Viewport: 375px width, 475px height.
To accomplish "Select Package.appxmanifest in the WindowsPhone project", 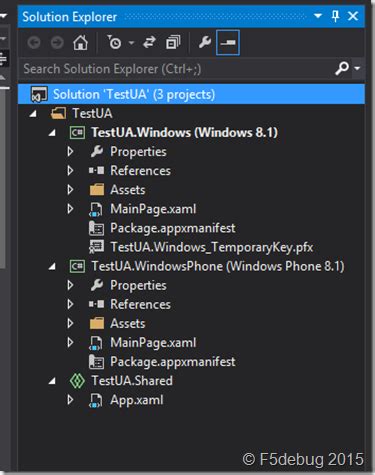I will [173, 362].
